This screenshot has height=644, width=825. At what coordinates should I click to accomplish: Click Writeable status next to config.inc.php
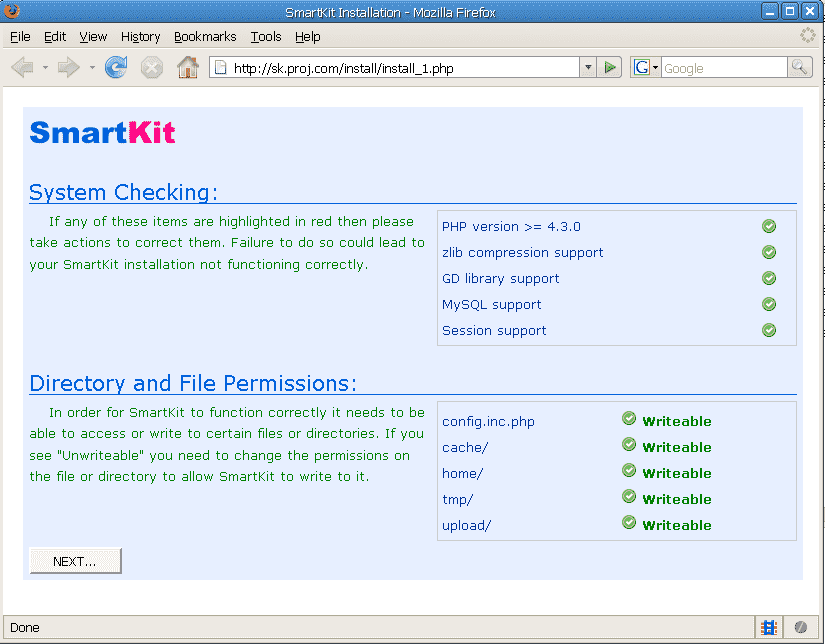coord(677,421)
